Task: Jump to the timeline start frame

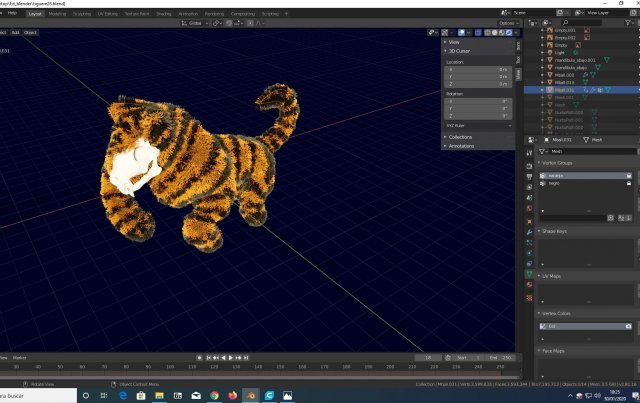Action: (x=209, y=358)
